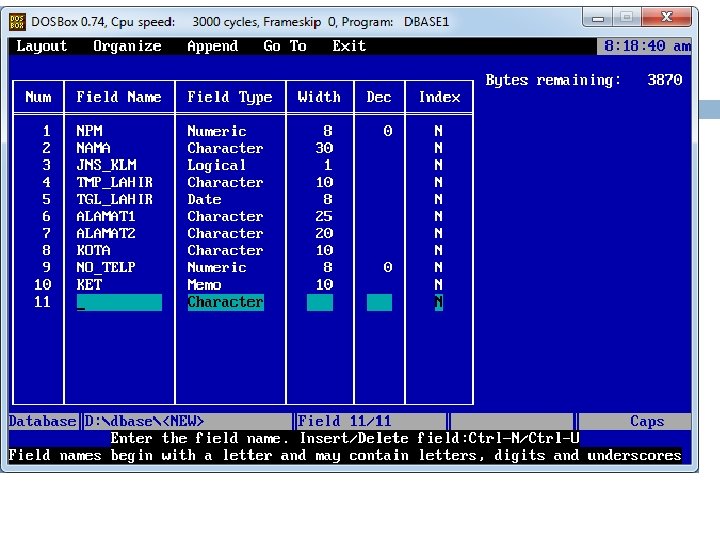The height and width of the screenshot is (540, 720).
Task: Select the KOTA field name
Action: point(93,250)
